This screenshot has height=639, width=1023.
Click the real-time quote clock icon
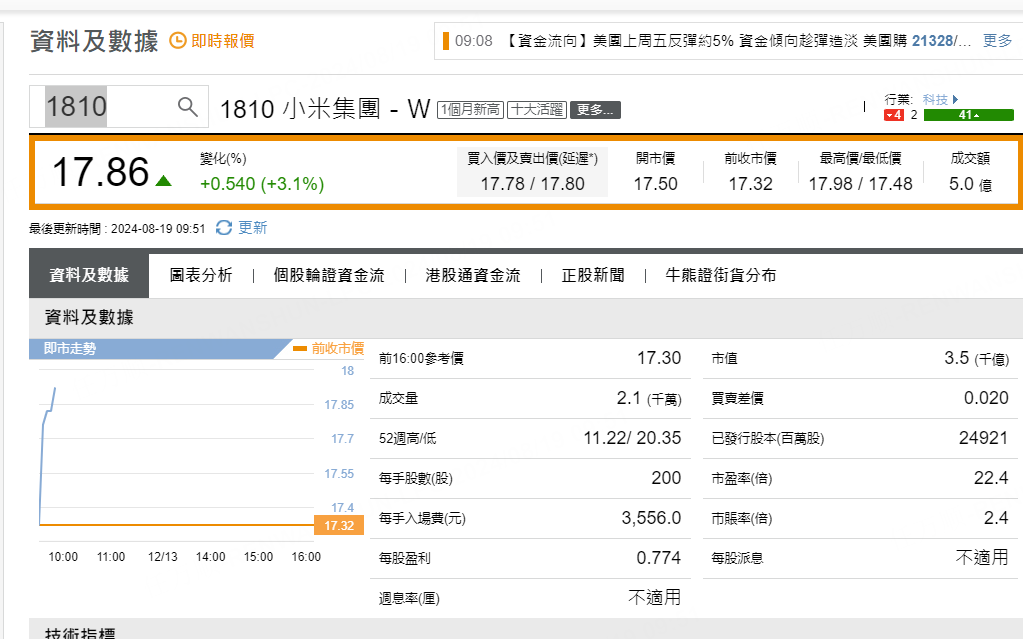tap(177, 40)
